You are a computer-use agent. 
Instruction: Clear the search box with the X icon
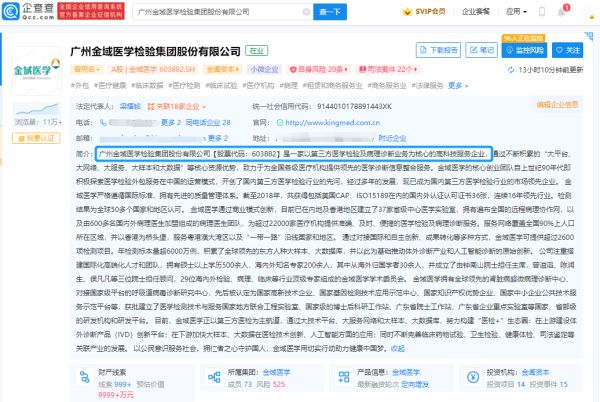(x=306, y=12)
